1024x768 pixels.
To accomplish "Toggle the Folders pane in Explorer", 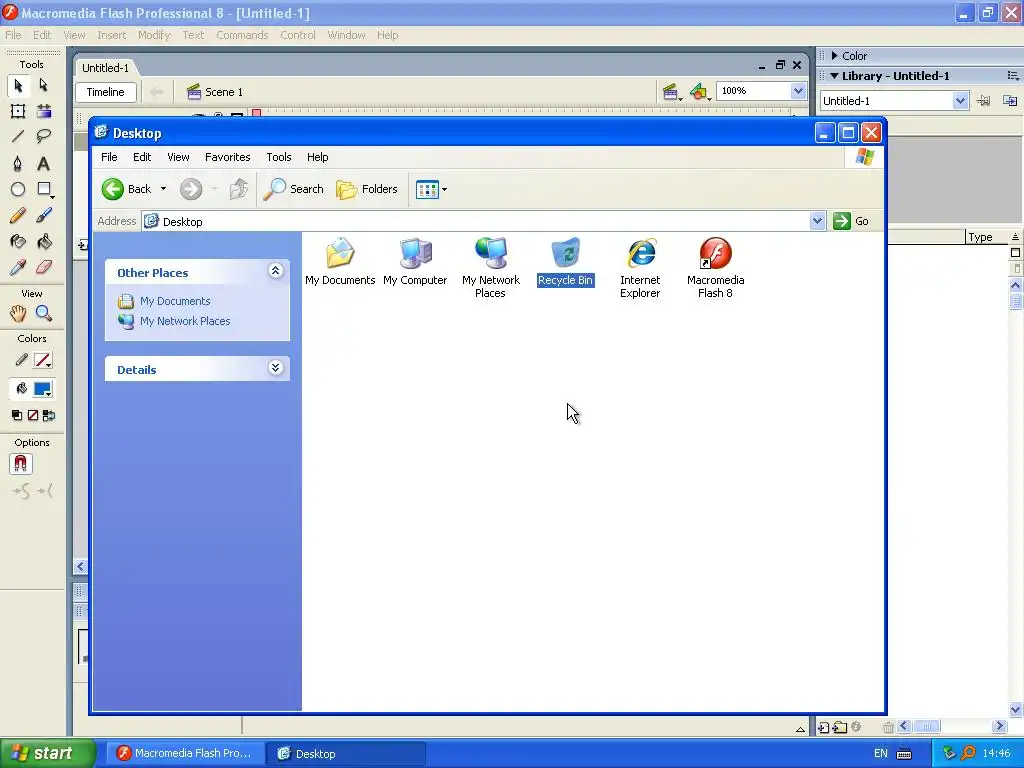I will [x=367, y=189].
